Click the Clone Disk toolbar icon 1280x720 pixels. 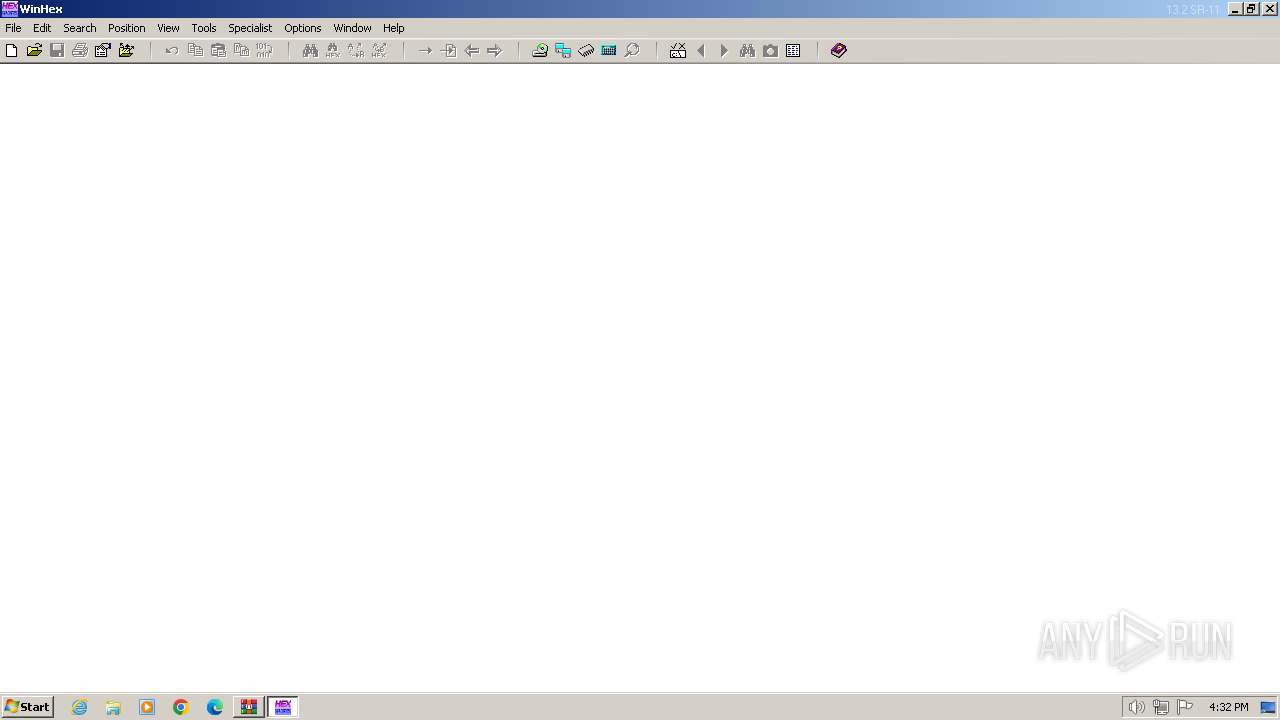click(x=563, y=50)
